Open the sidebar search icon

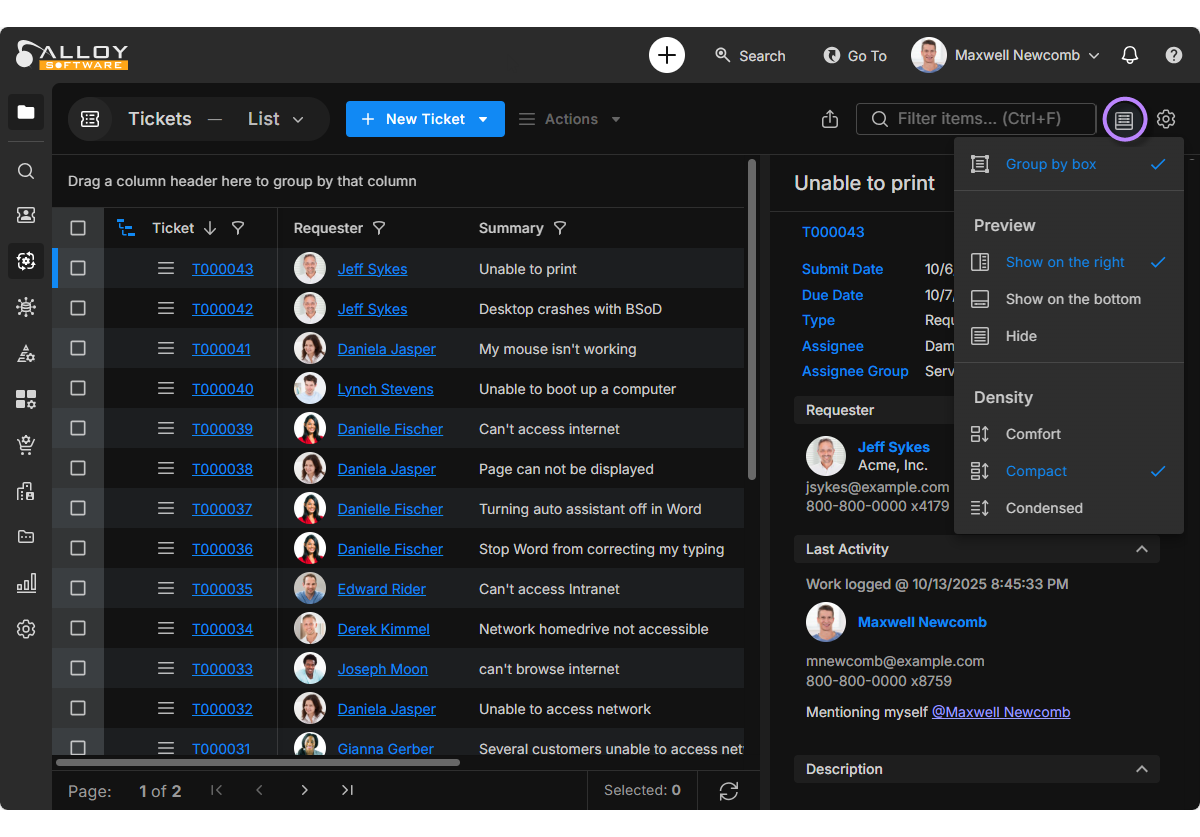point(26,171)
